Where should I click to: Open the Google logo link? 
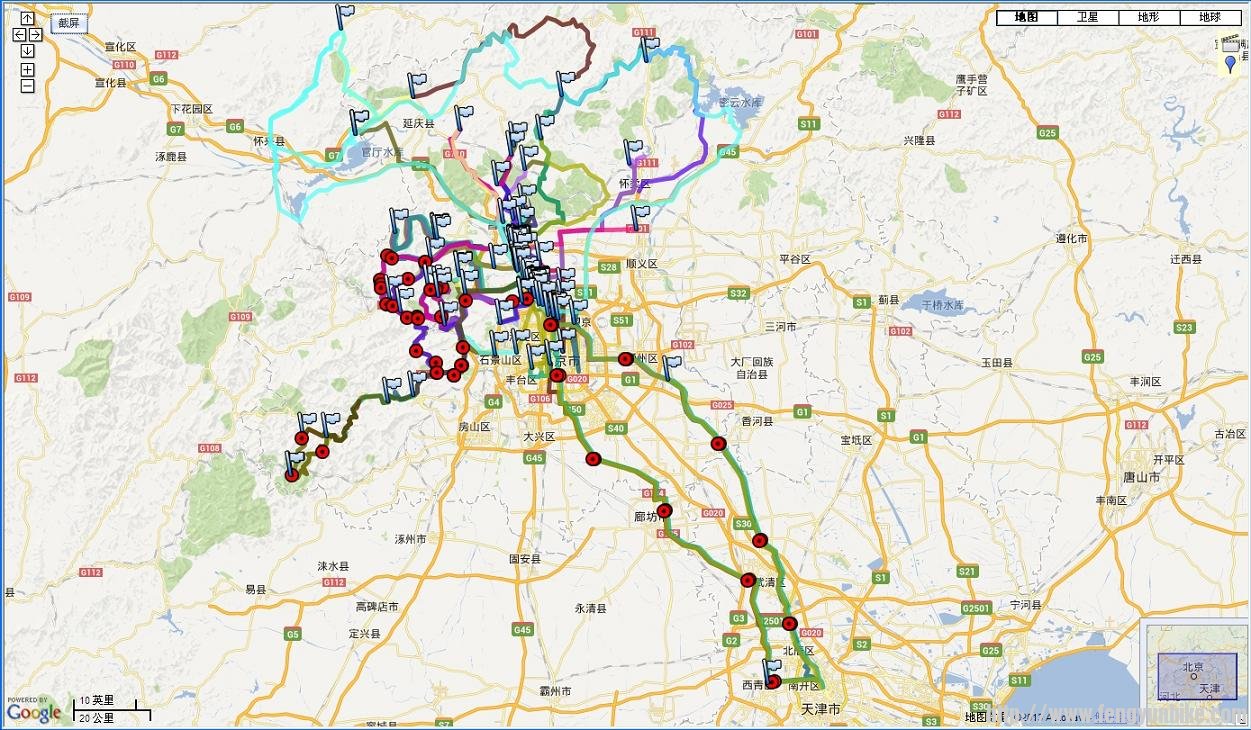(x=33, y=711)
